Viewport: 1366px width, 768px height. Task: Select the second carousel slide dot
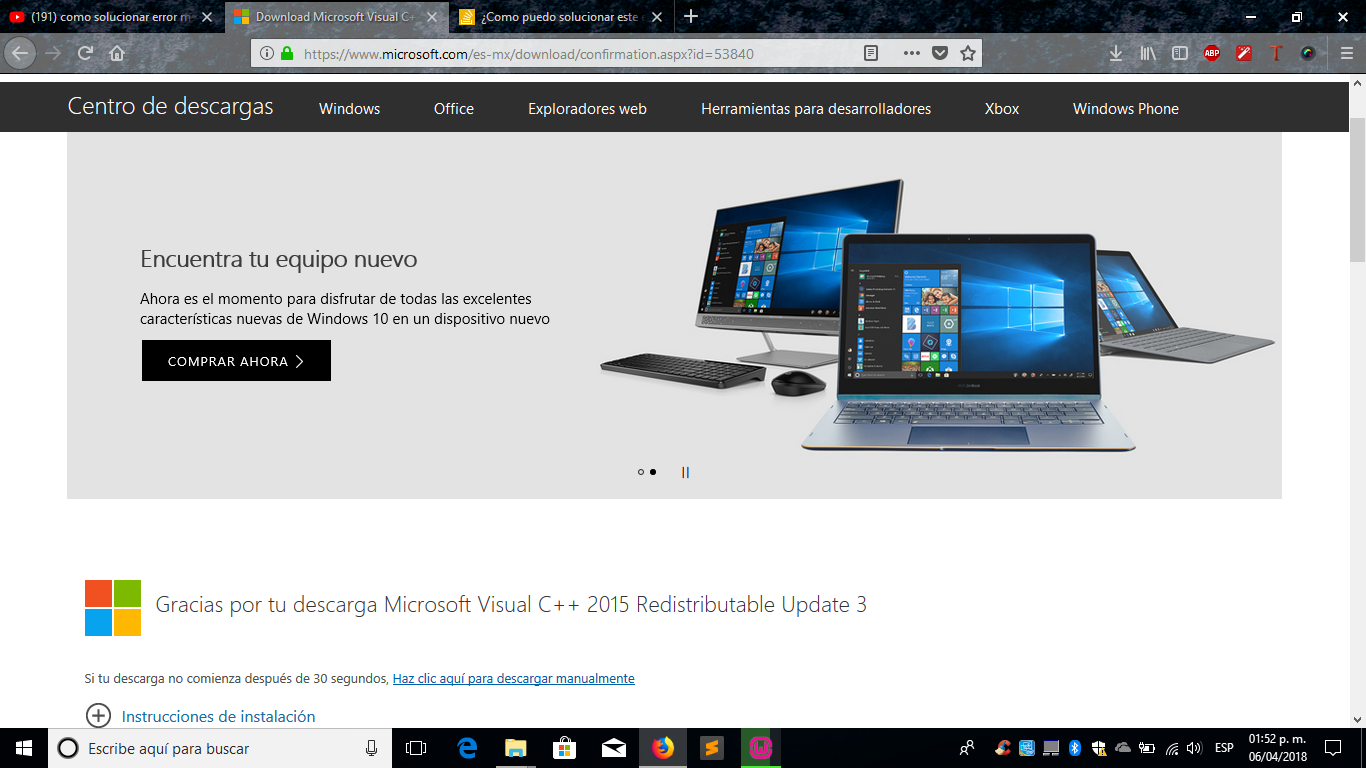[x=653, y=472]
